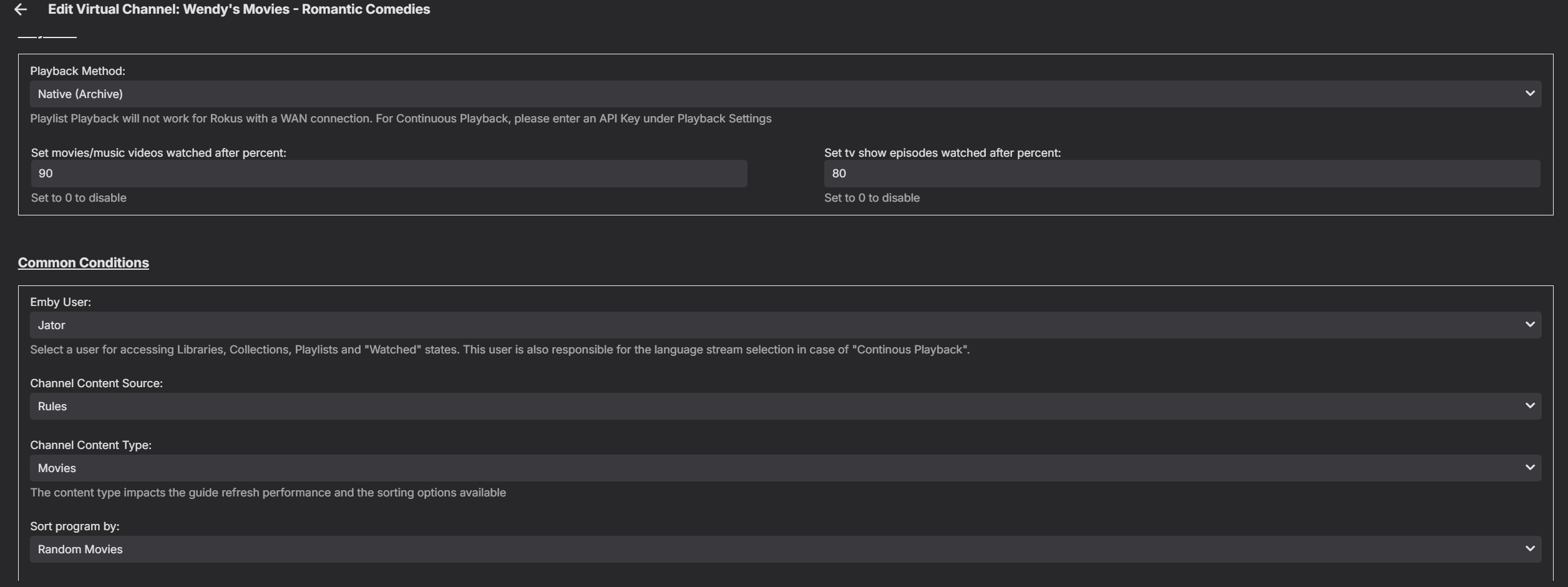
Task: Click the chevron on Native (Archive) field
Action: tap(1529, 94)
